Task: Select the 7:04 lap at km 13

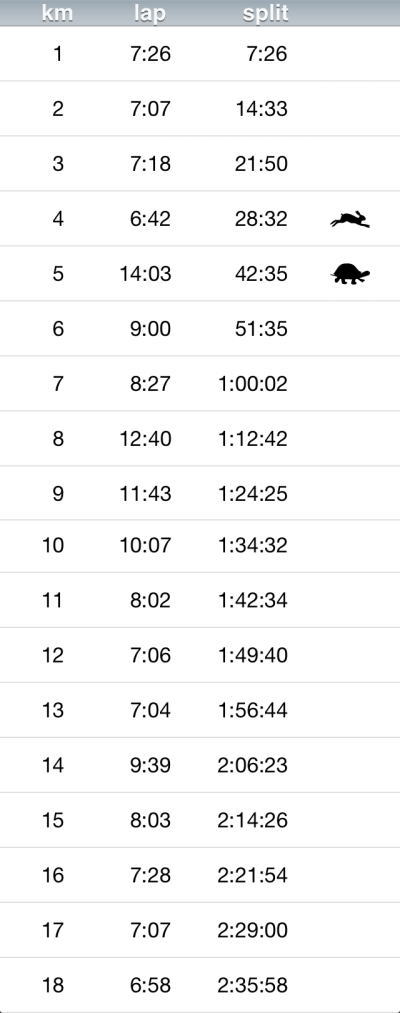Action: click(151, 710)
